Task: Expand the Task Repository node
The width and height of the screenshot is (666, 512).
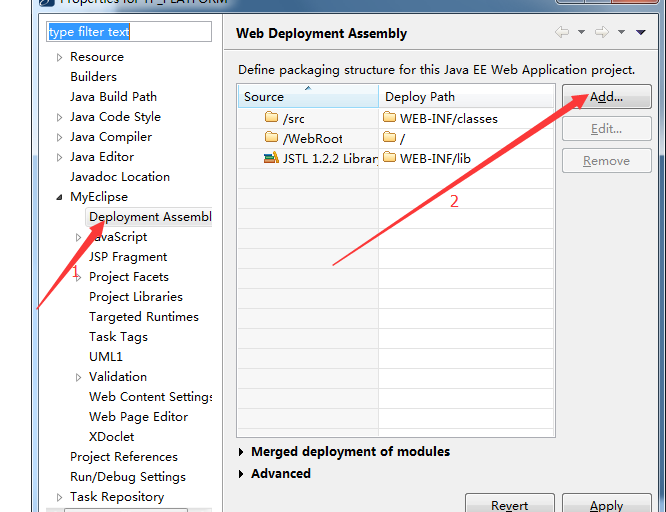Action: tap(59, 497)
